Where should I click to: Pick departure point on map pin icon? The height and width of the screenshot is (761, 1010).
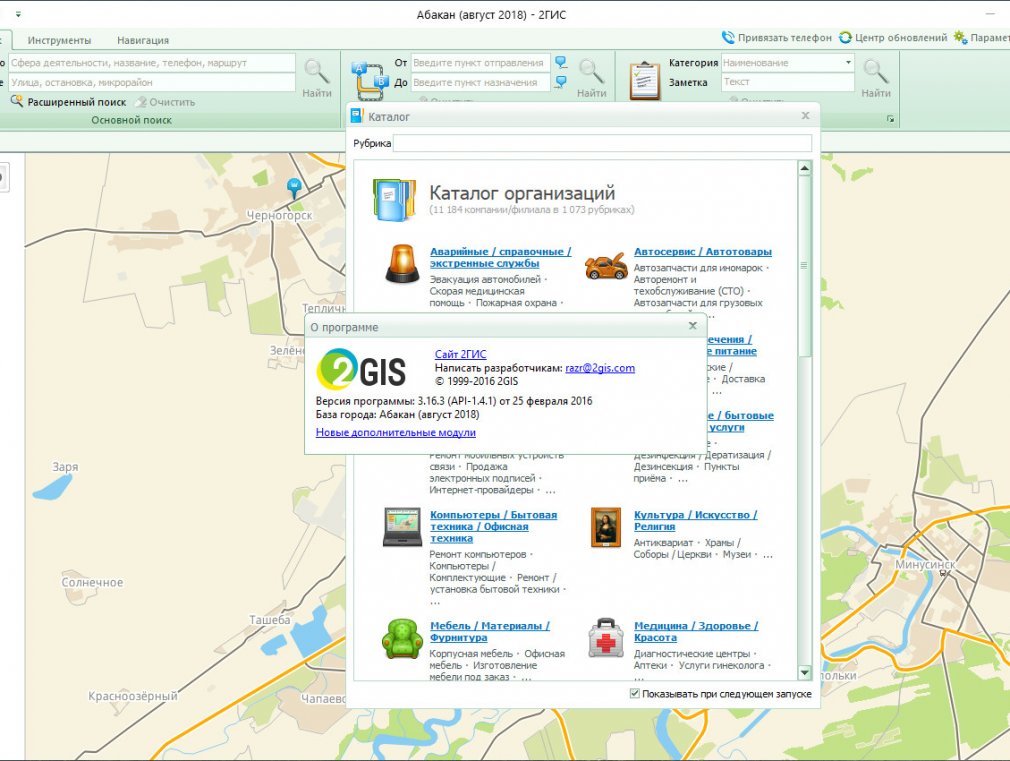(561, 62)
